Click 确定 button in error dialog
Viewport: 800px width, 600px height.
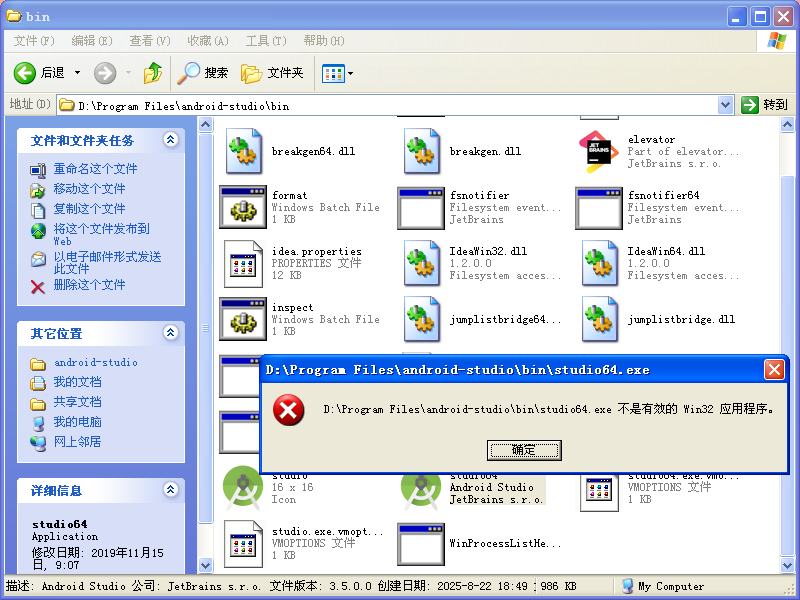[524, 450]
